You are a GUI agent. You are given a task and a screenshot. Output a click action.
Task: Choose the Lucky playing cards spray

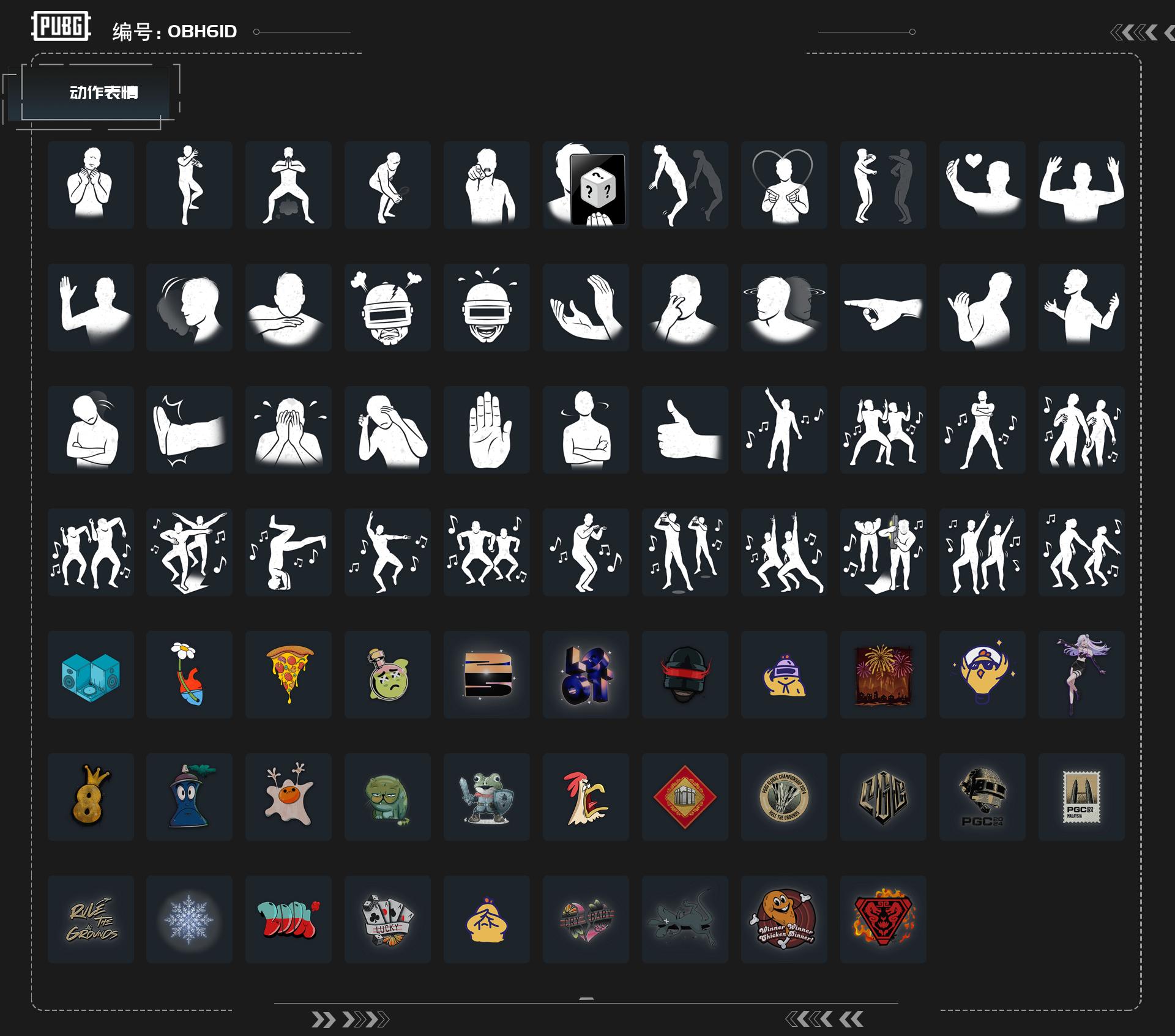click(x=387, y=919)
